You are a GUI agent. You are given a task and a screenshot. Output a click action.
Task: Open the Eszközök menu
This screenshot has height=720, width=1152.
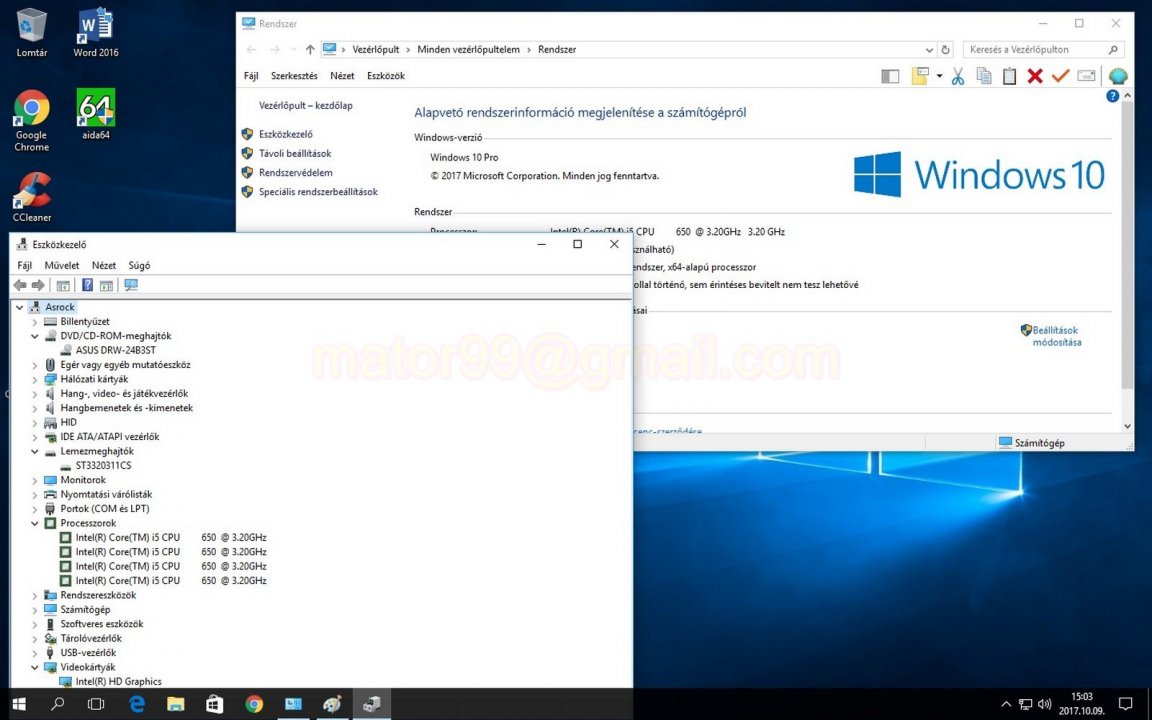(x=386, y=76)
